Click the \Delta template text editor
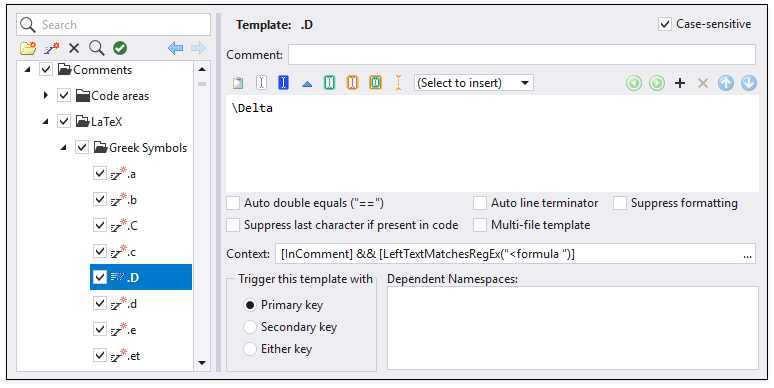 coord(492,143)
